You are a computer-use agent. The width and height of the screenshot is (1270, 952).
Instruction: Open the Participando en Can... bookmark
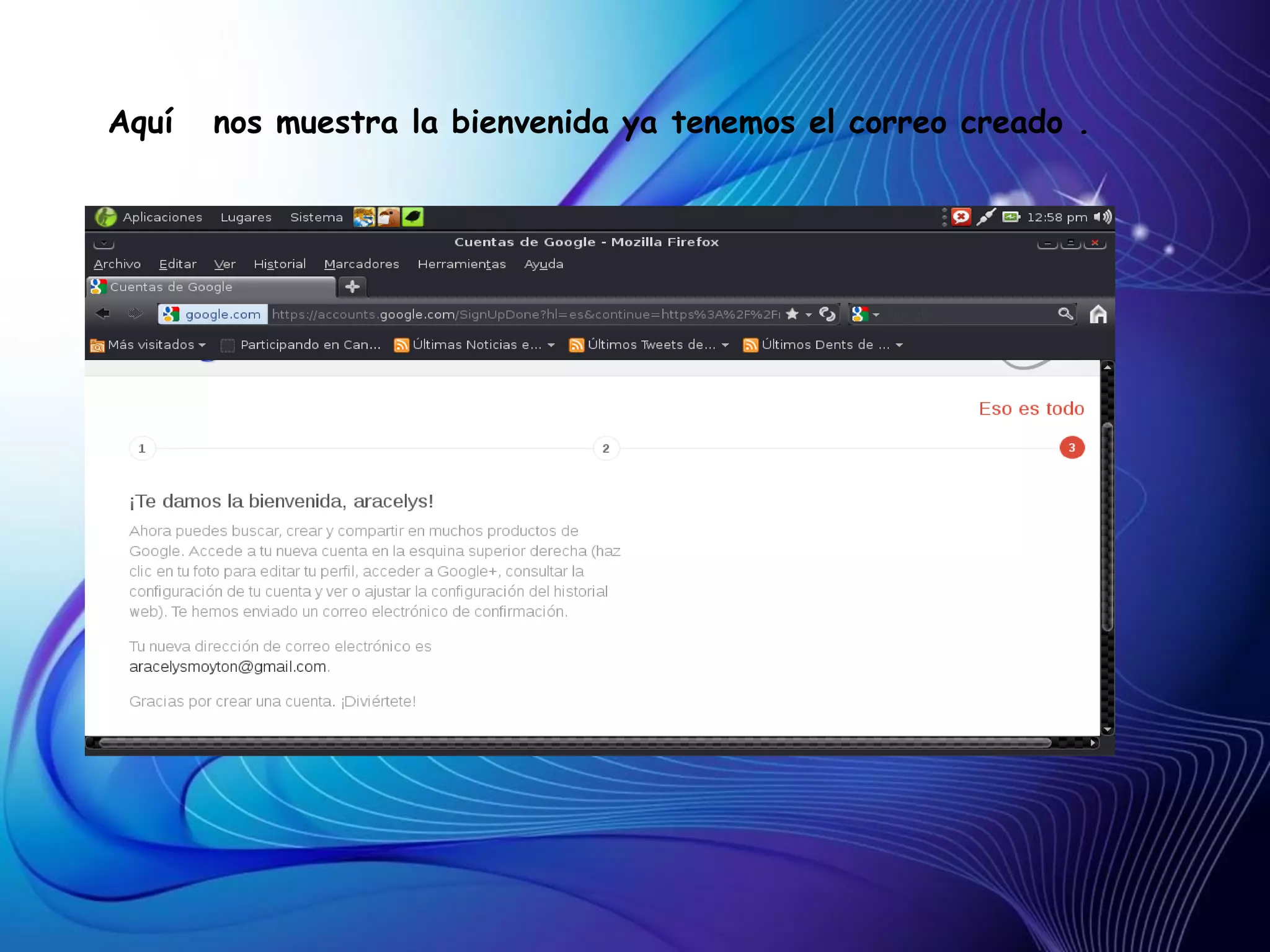coord(301,345)
